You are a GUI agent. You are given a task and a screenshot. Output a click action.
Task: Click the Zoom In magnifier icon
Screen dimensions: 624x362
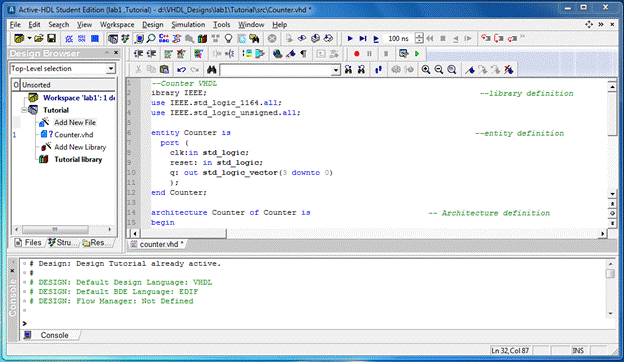[x=426, y=70]
